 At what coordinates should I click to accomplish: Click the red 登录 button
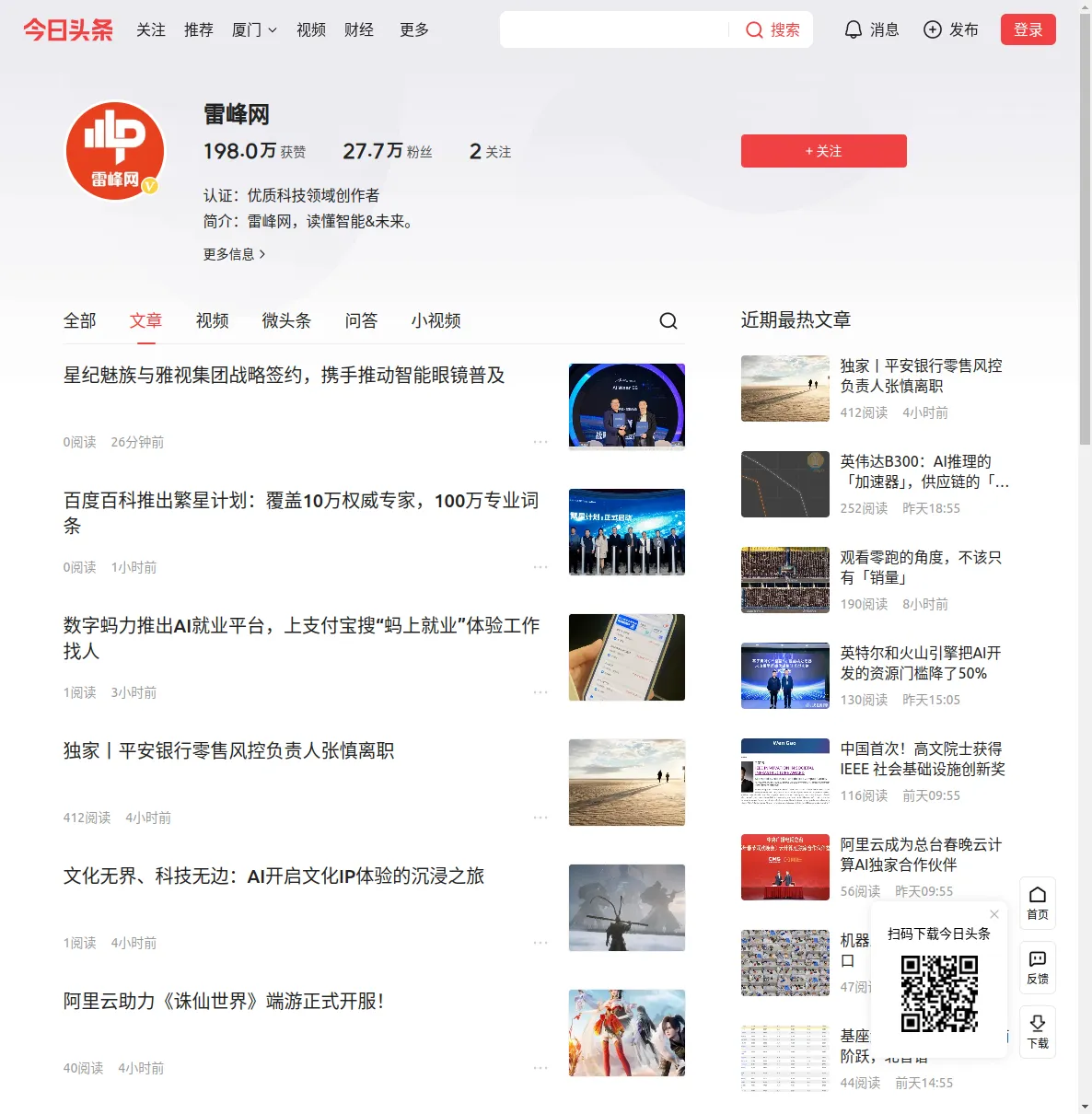click(1028, 29)
